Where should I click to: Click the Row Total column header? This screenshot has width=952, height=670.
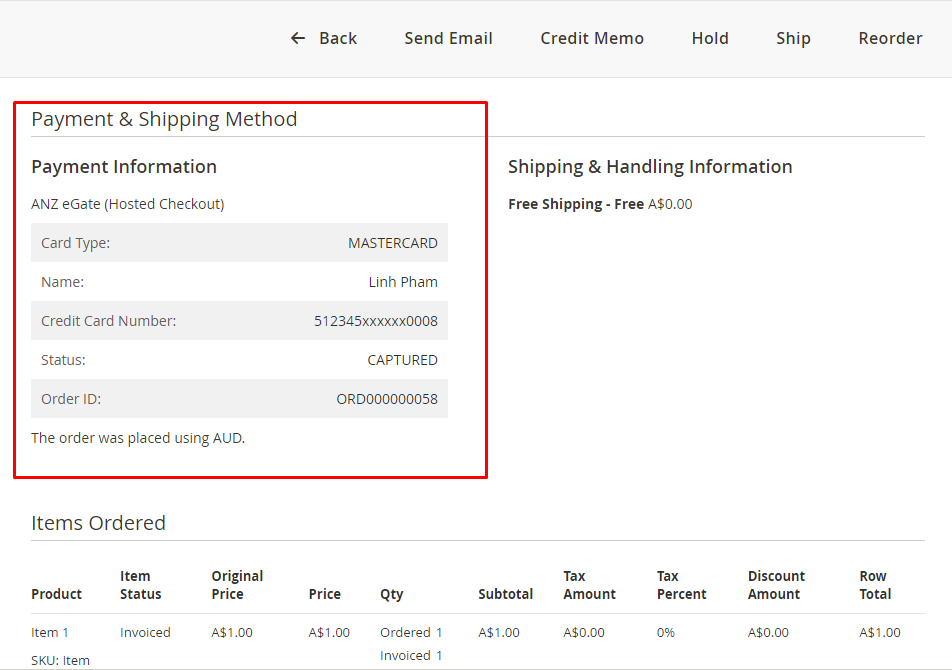[x=875, y=585]
